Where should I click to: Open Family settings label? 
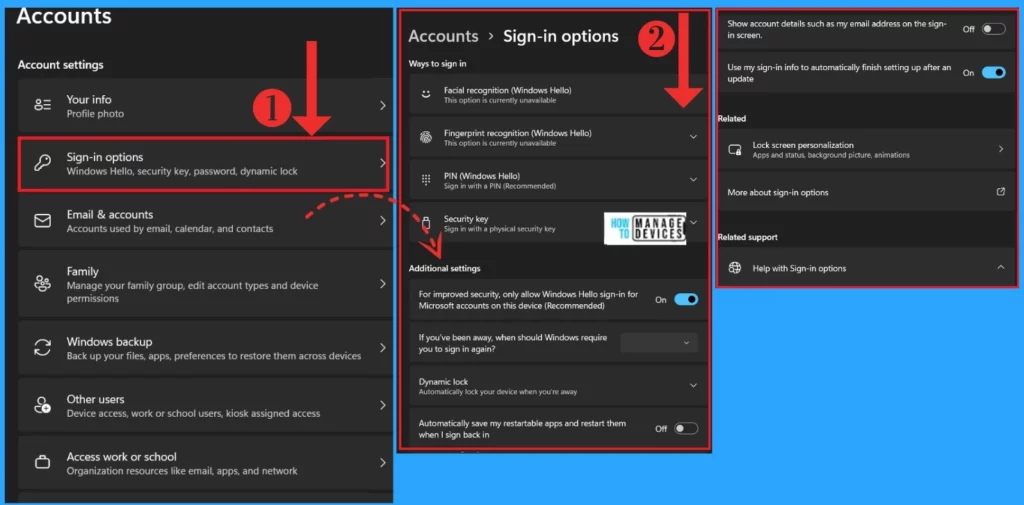click(x=82, y=271)
